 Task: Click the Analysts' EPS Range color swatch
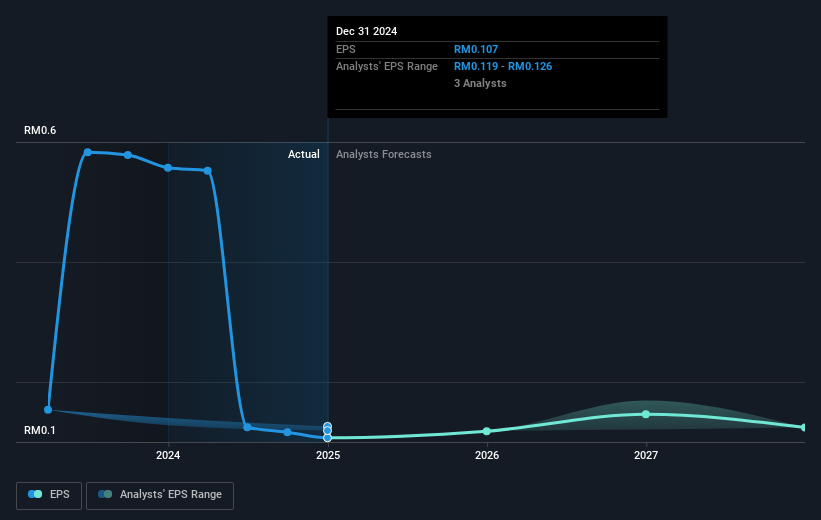coord(105,494)
